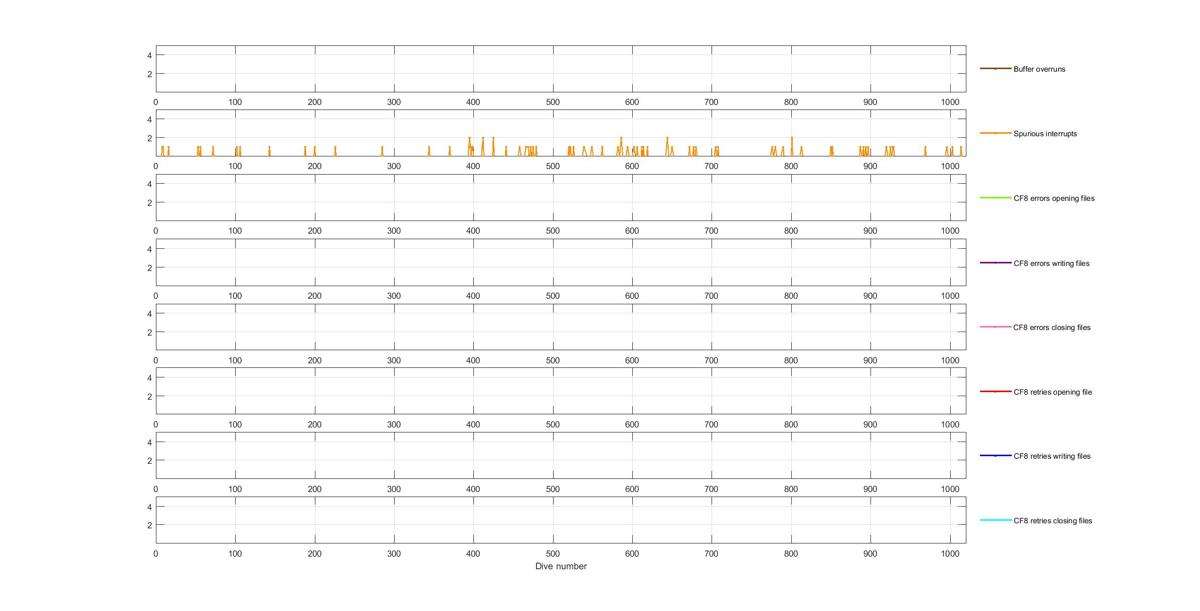Image resolution: width=1200 pixels, height=611 pixels.
Task: Click the red CF8 retries opening file line sample
Action: tap(996, 392)
